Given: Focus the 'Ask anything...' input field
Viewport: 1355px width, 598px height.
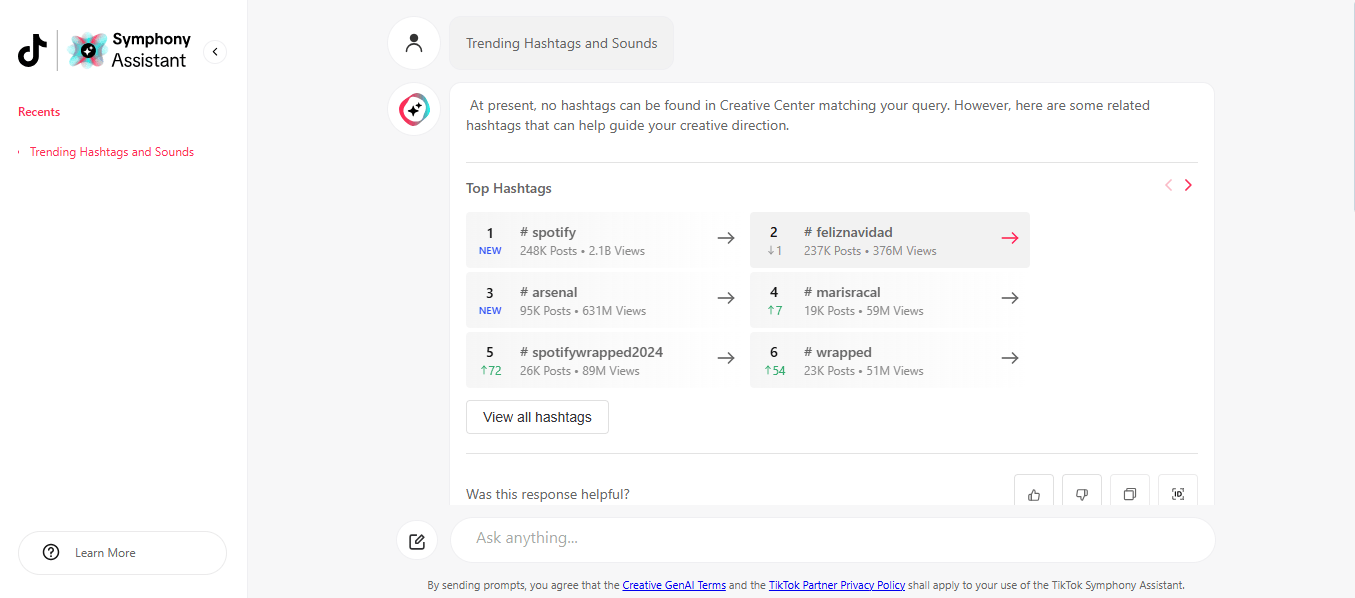Looking at the screenshot, I should click(x=833, y=540).
